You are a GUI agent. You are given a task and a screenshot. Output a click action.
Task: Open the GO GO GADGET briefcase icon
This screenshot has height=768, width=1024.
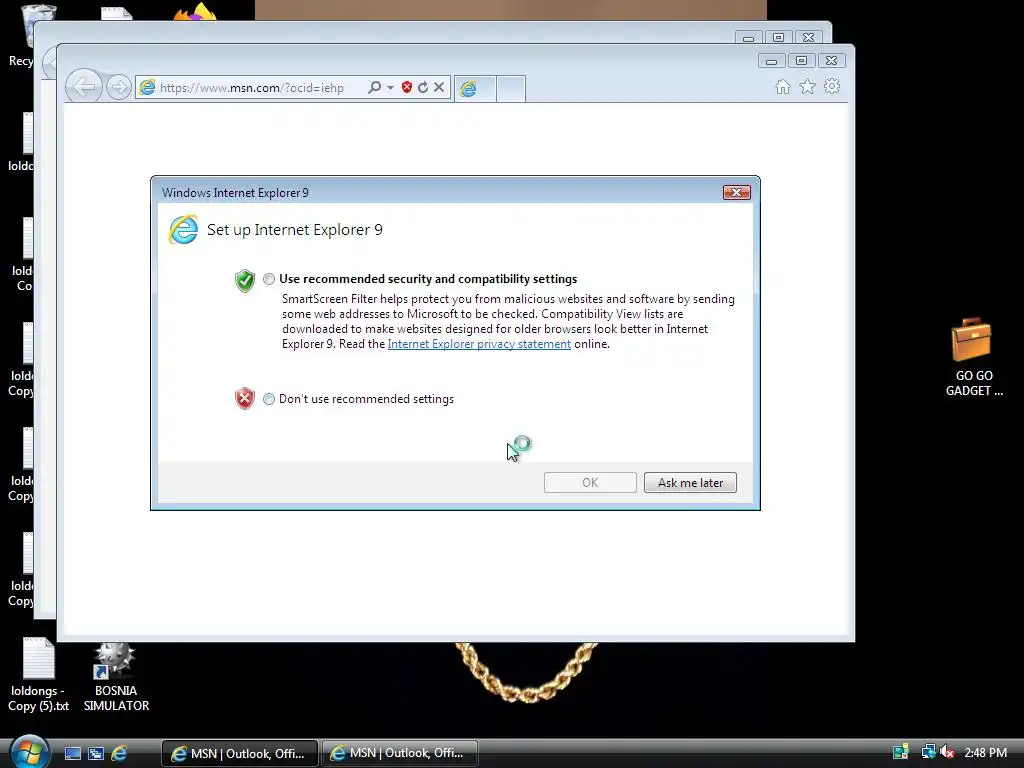tap(973, 357)
